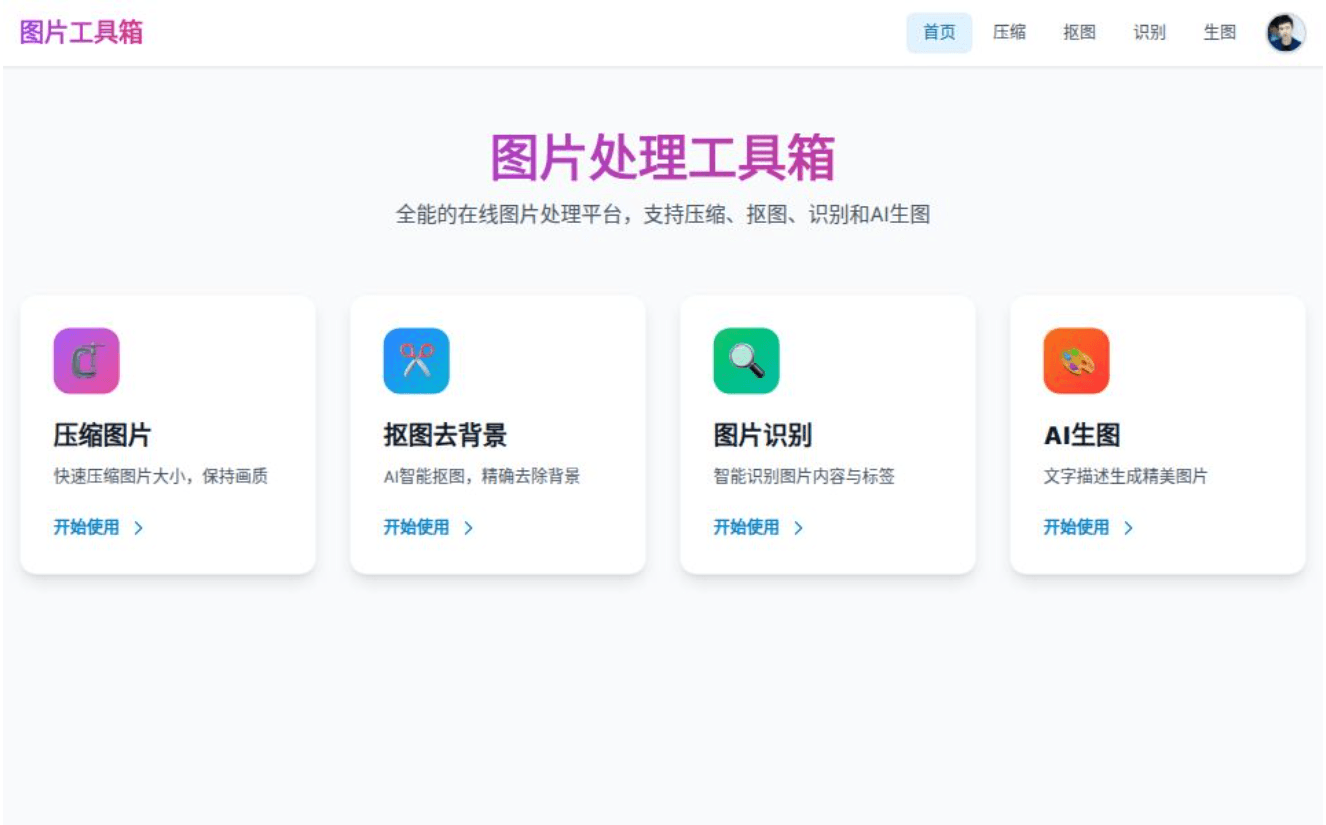Click 开始使用 under 压缩图片
Screen dimensions: 1326x825
pyautogui.click(x=86, y=528)
